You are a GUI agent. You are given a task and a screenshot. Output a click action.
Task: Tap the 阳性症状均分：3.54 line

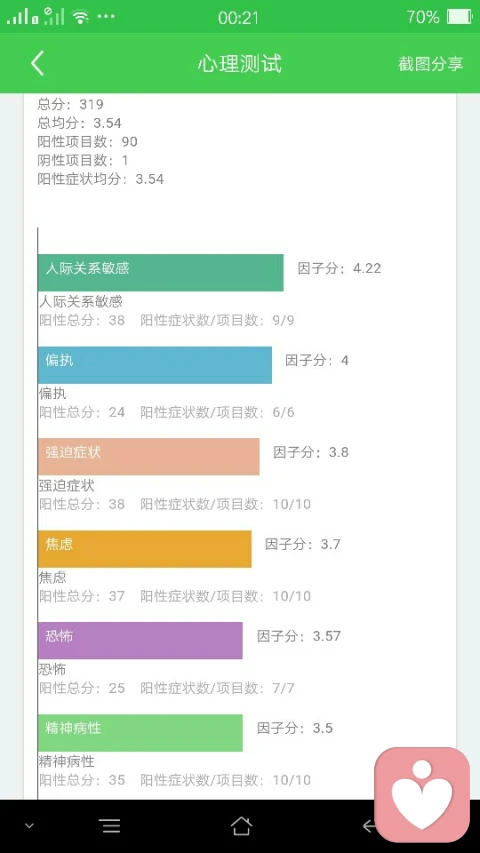click(x=101, y=179)
